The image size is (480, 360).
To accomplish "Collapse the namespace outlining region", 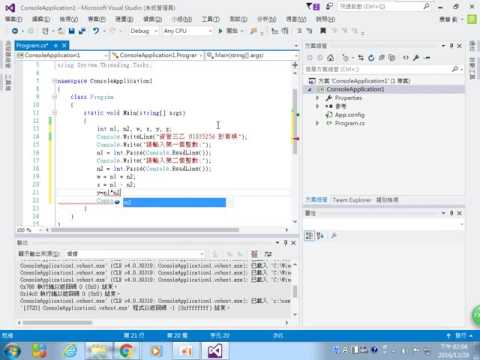I will coord(54,81).
